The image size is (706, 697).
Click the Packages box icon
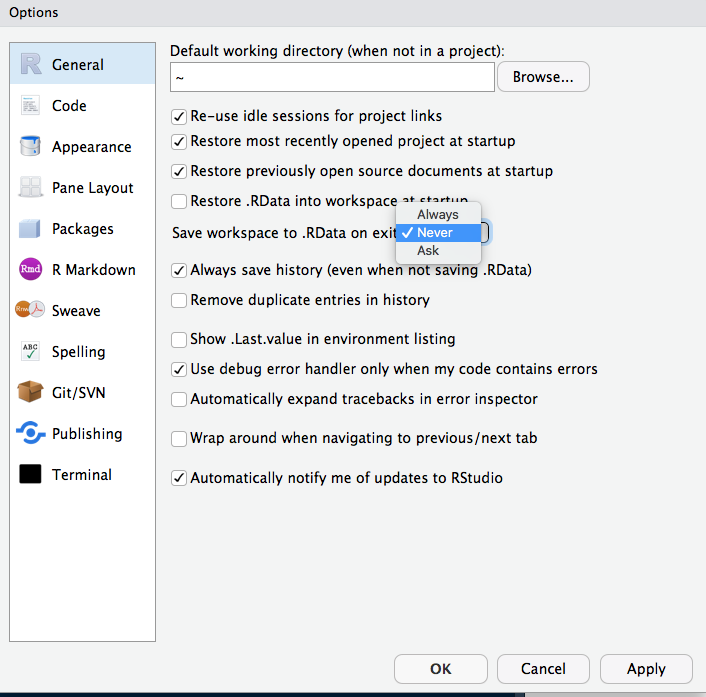click(31, 229)
